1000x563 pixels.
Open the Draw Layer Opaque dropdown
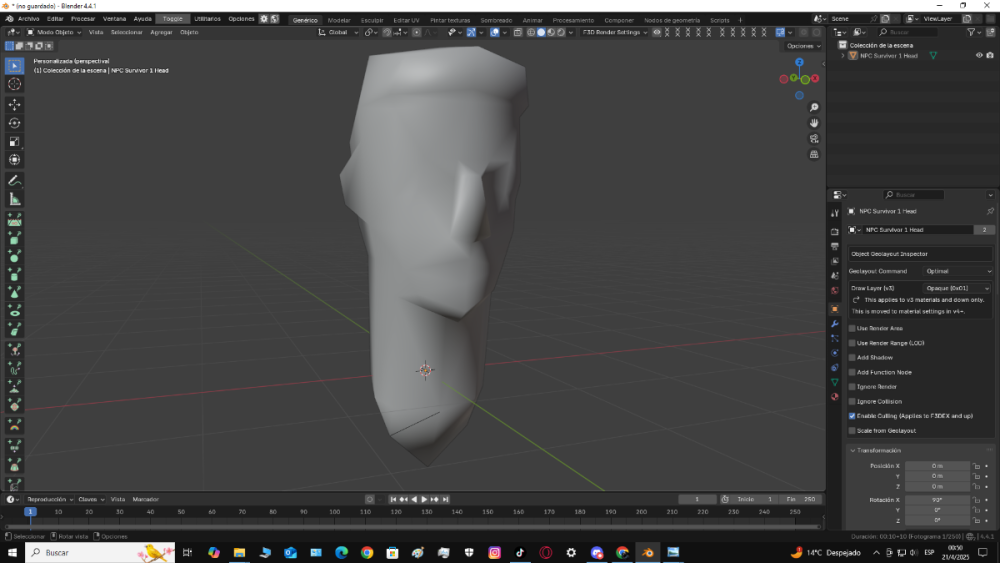pyautogui.click(x=958, y=288)
